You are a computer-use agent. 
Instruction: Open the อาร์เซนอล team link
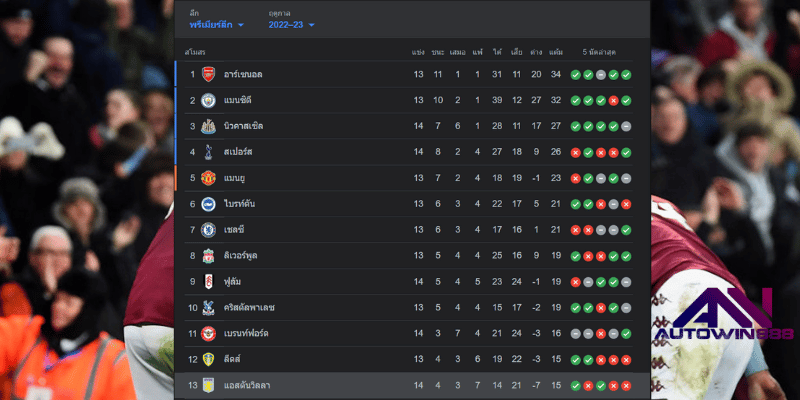[243, 74]
